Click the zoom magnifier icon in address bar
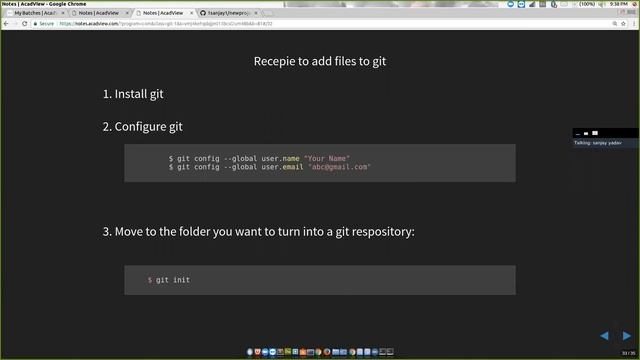The image size is (640, 360). 615,24
